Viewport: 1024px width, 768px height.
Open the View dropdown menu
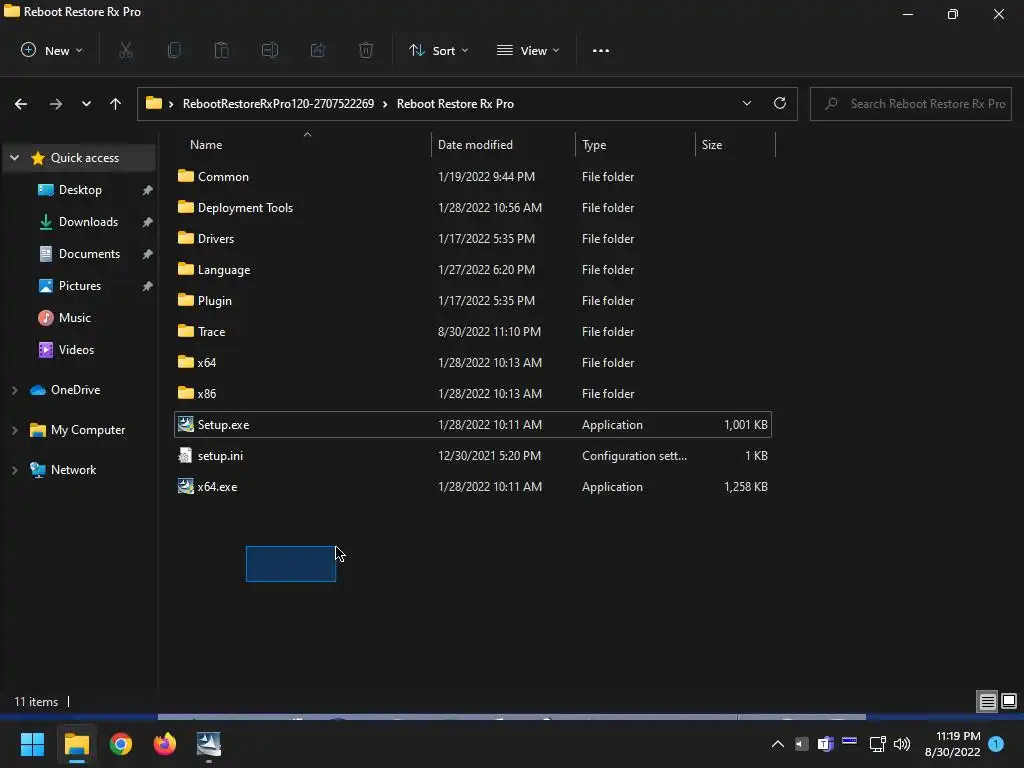tap(528, 50)
